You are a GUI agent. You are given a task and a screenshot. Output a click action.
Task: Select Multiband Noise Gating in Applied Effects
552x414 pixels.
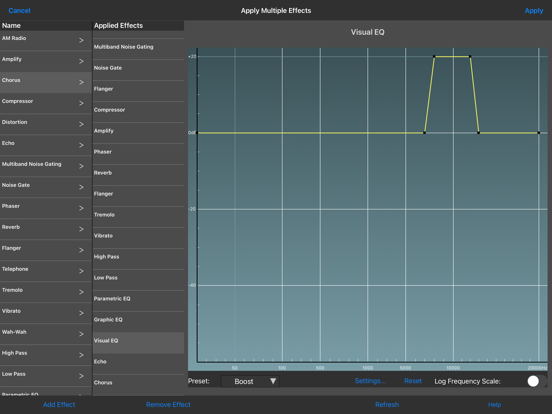pos(138,49)
